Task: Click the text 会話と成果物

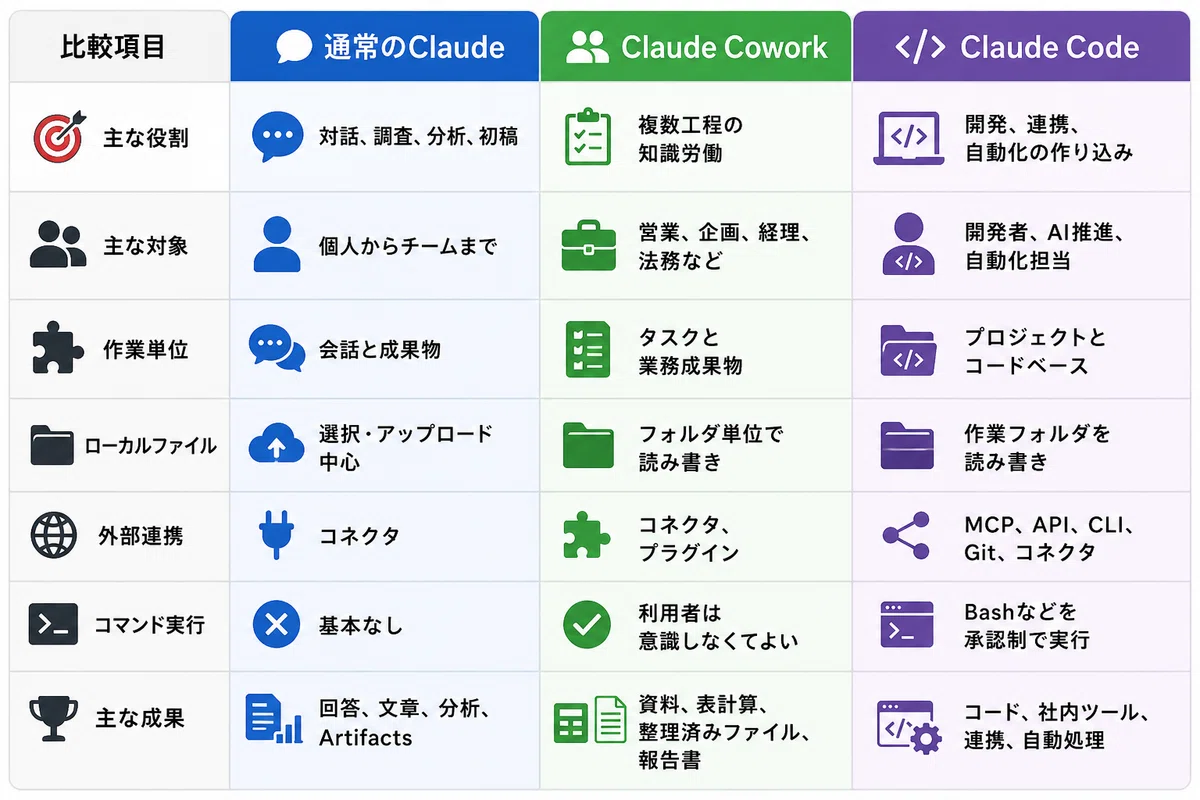Action: click(x=380, y=351)
